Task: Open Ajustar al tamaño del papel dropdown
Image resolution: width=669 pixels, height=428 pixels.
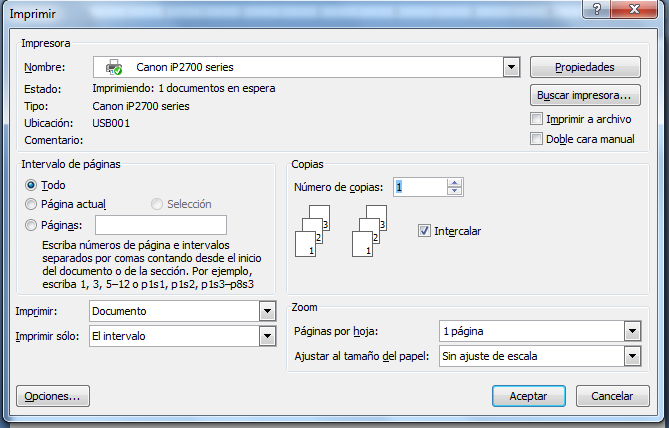Action: point(631,356)
